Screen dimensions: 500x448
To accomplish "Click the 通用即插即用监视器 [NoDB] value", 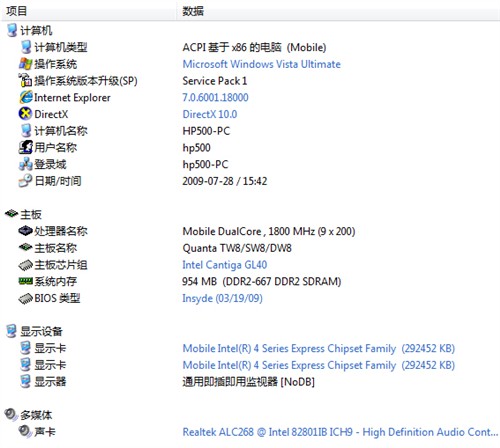I will click(248, 382).
